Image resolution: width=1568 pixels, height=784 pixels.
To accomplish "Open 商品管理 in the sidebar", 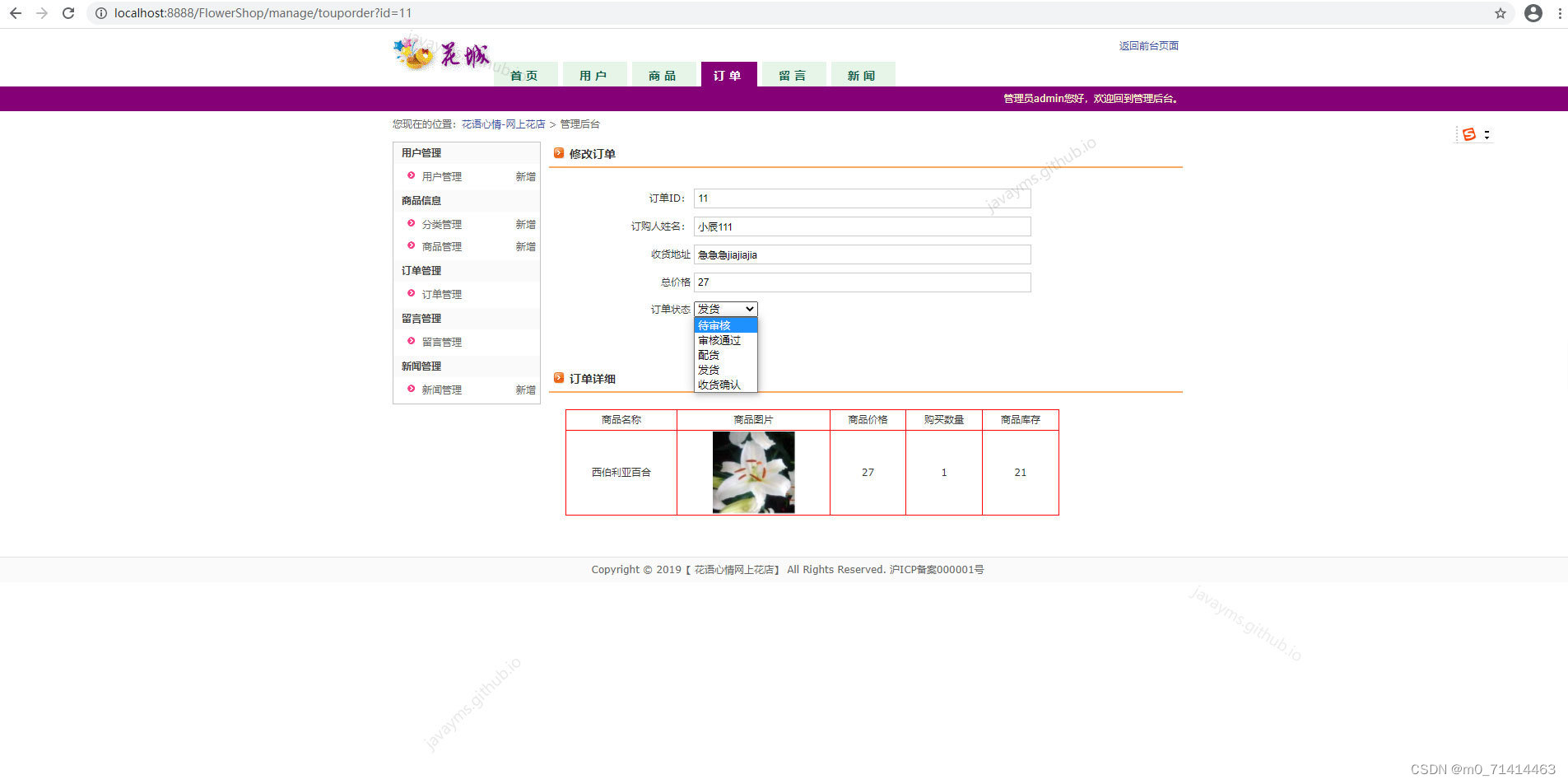I will 442,246.
